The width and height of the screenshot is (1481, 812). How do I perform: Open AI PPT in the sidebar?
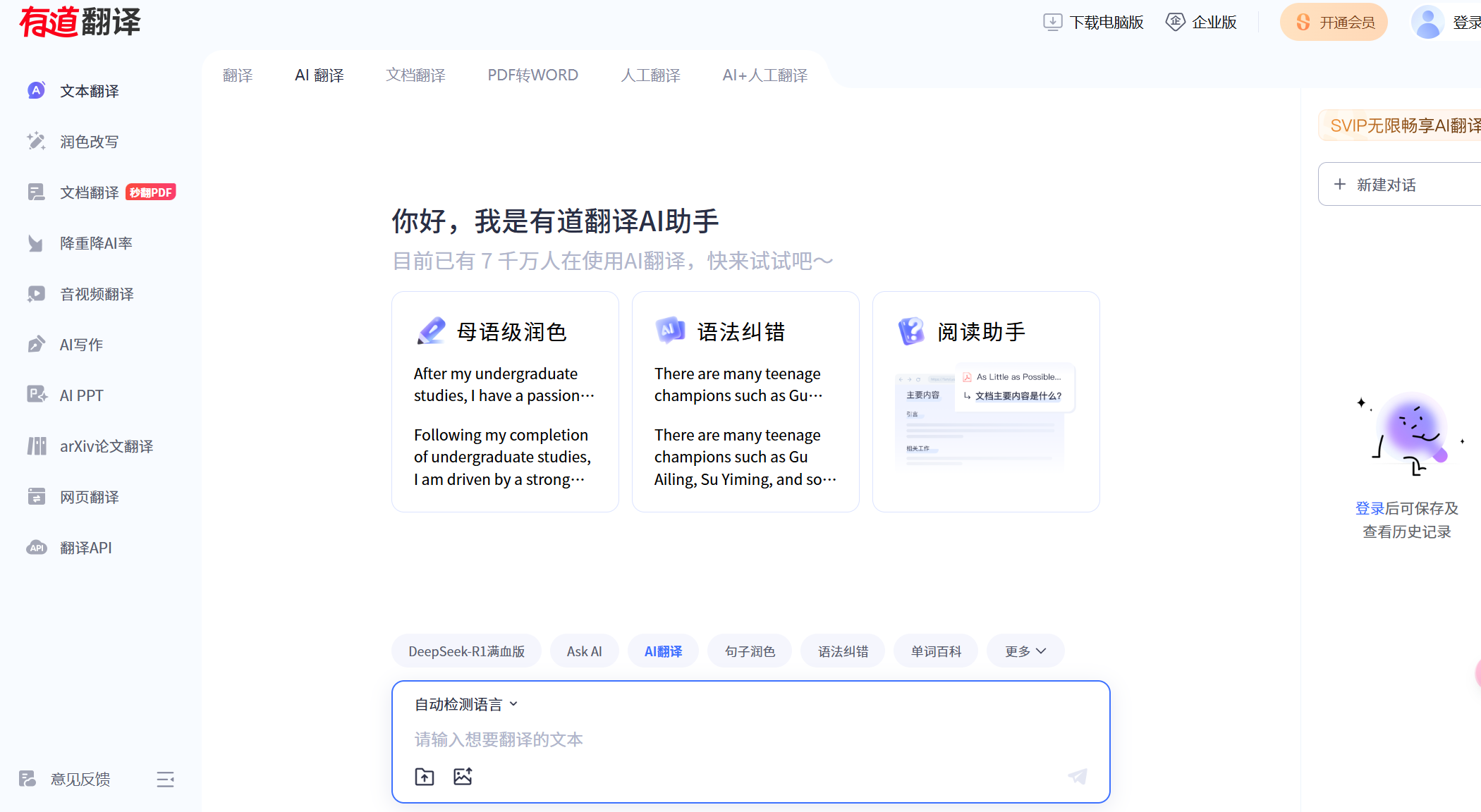coord(81,395)
